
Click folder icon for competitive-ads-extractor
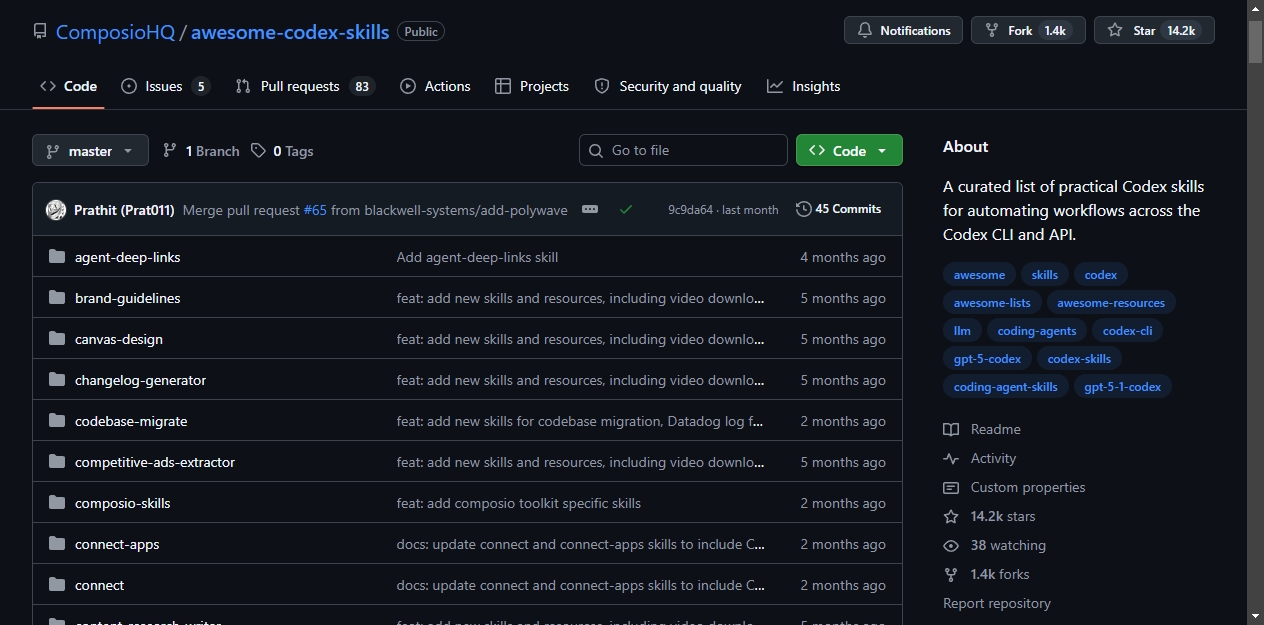pyautogui.click(x=57, y=462)
